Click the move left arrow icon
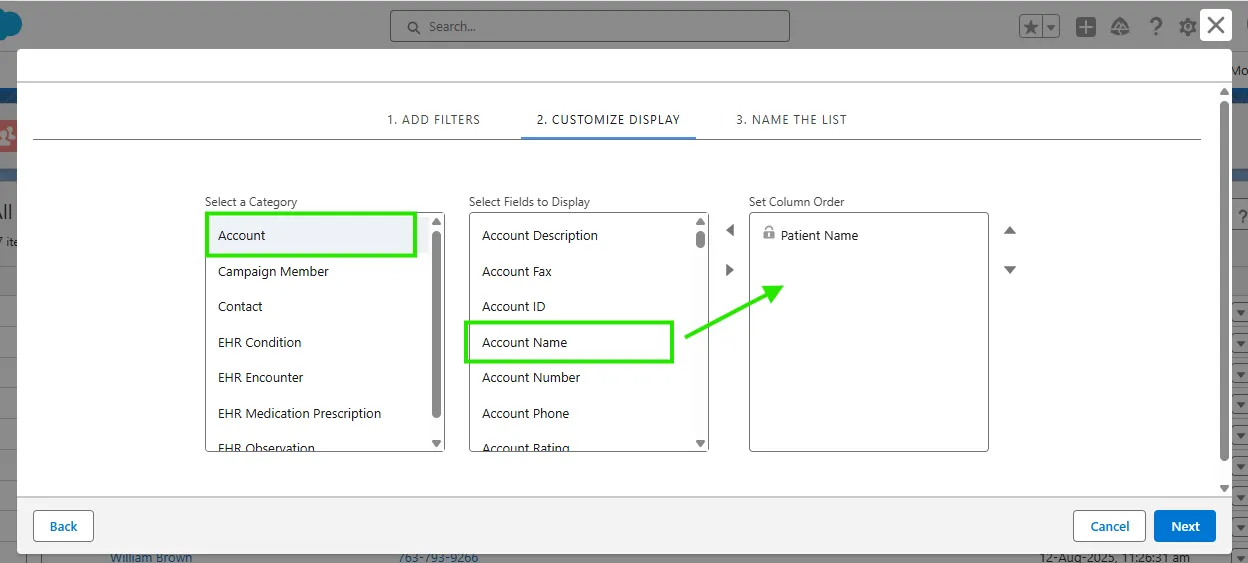This screenshot has height=563, width=1248. (729, 231)
